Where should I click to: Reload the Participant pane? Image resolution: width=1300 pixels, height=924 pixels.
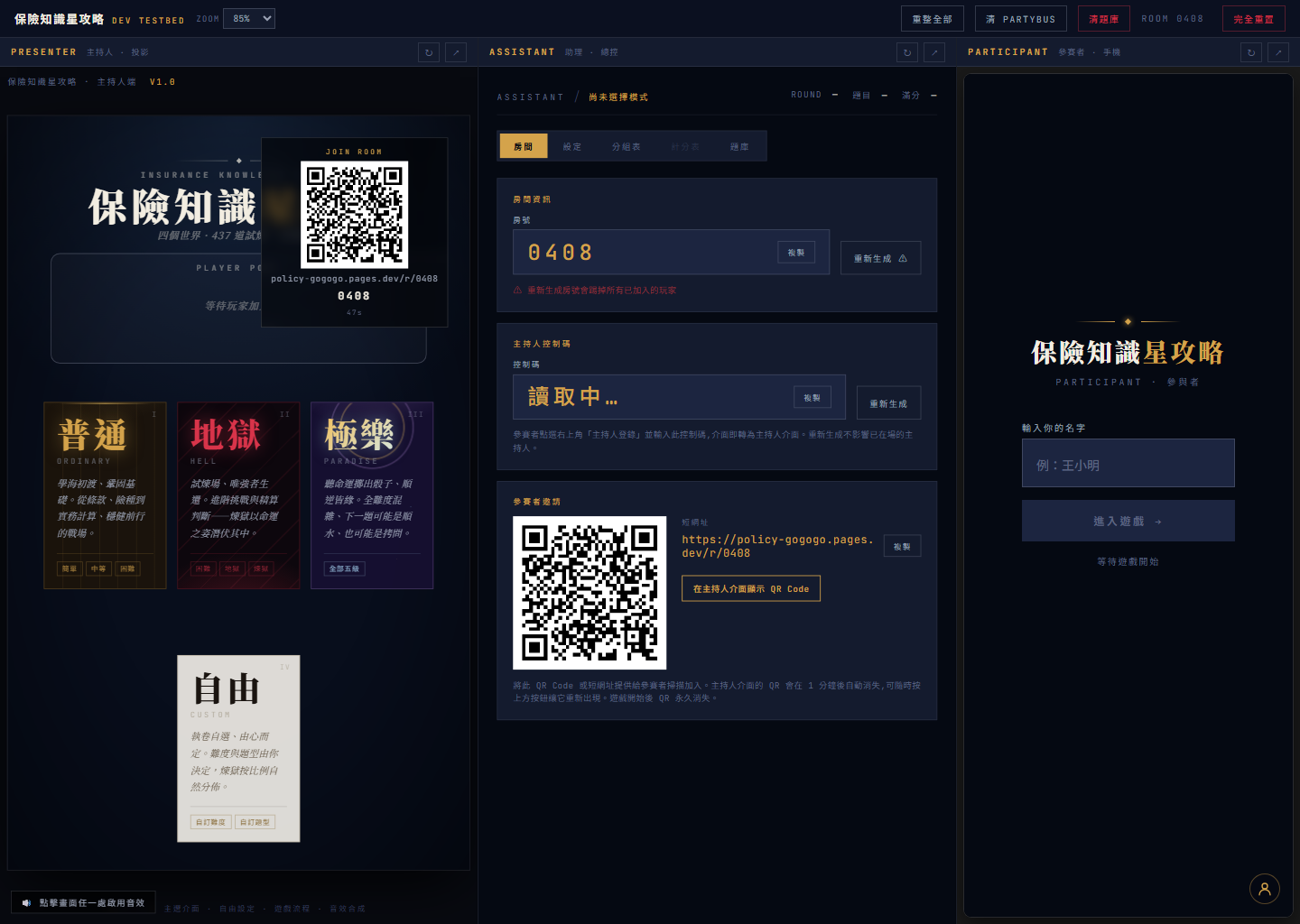point(1251,52)
